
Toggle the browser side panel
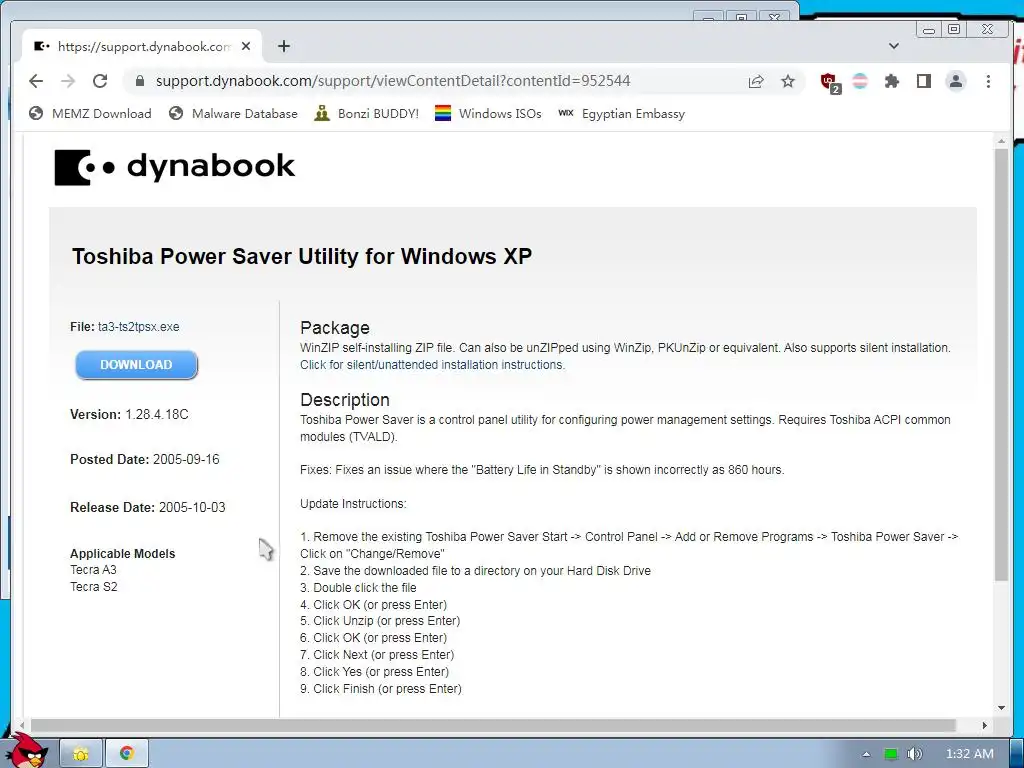923,81
